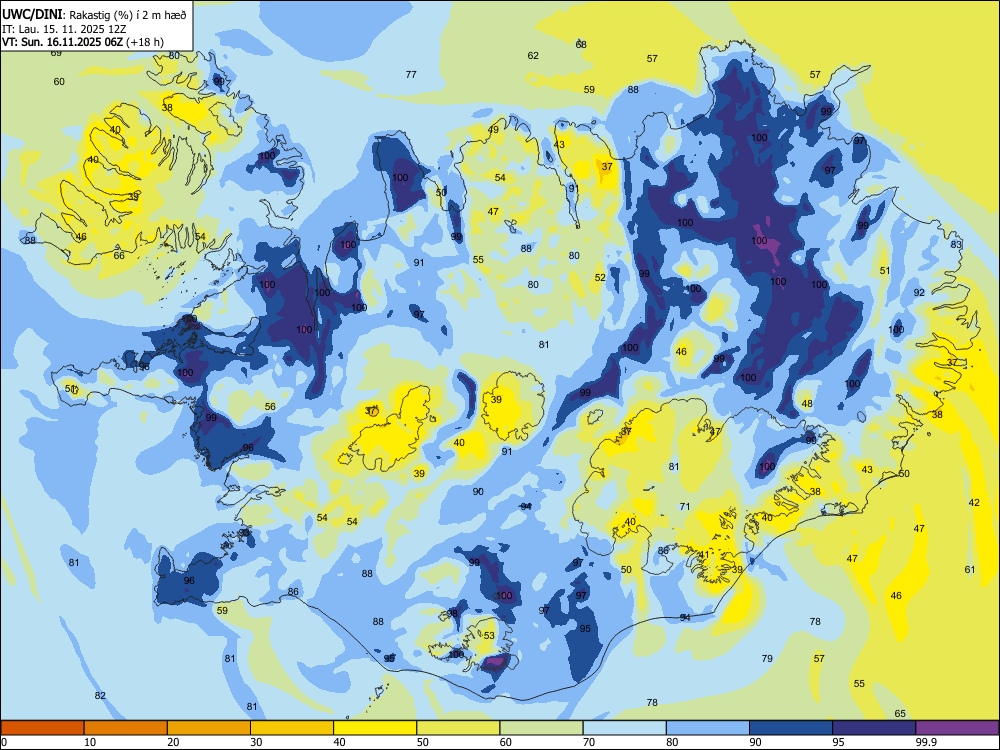This screenshot has width=1000, height=750.
Task: Click the 'VT: Sun. 16.11.2025 06Z (+18 h)' line
Action: [83, 42]
